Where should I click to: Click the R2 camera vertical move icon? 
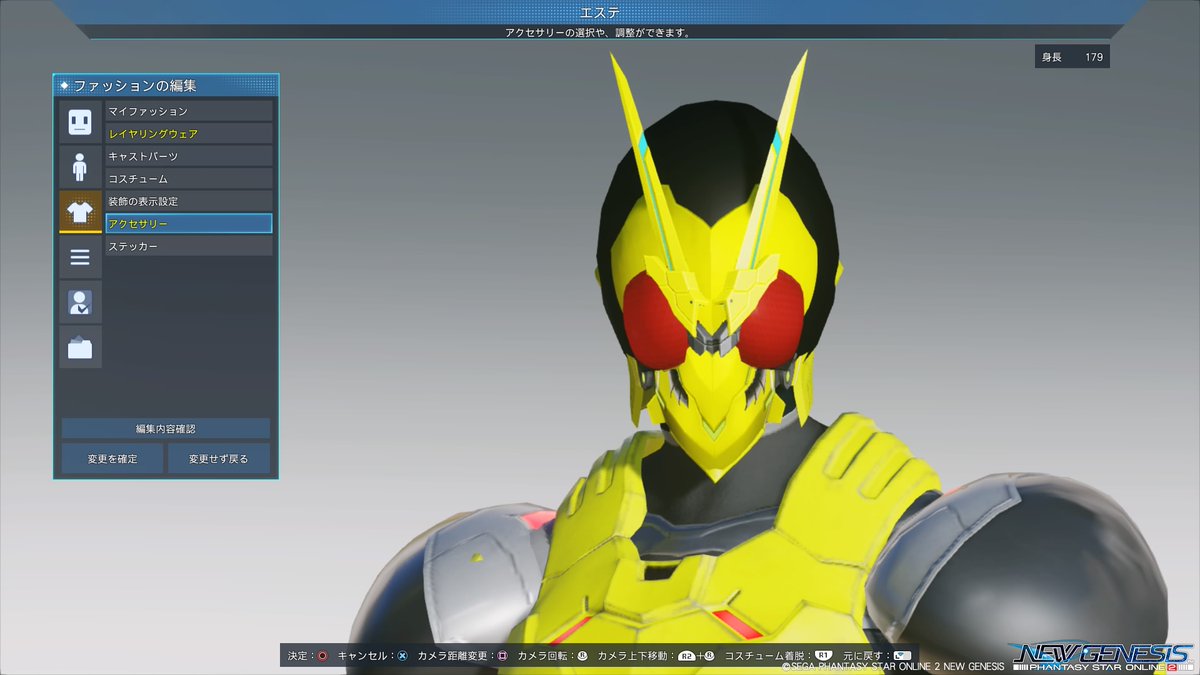tap(687, 656)
